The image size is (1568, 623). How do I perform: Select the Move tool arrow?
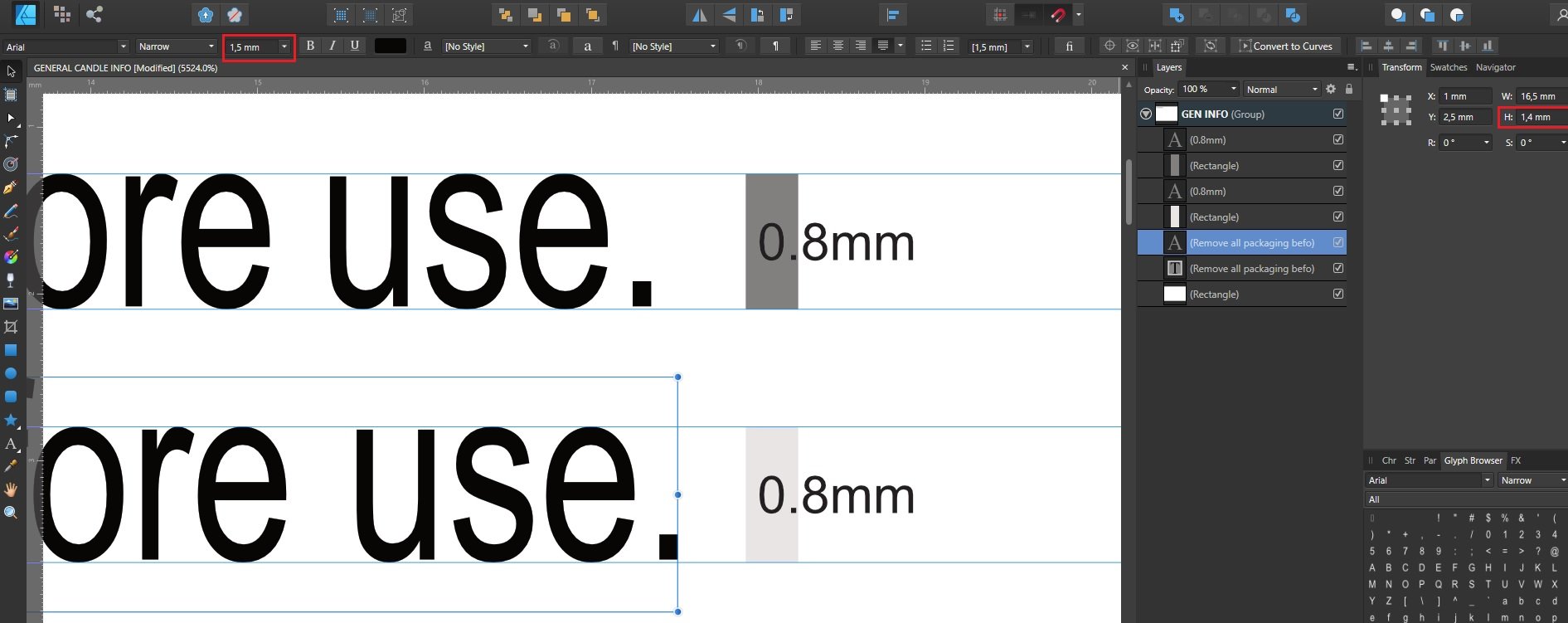pyautogui.click(x=11, y=71)
